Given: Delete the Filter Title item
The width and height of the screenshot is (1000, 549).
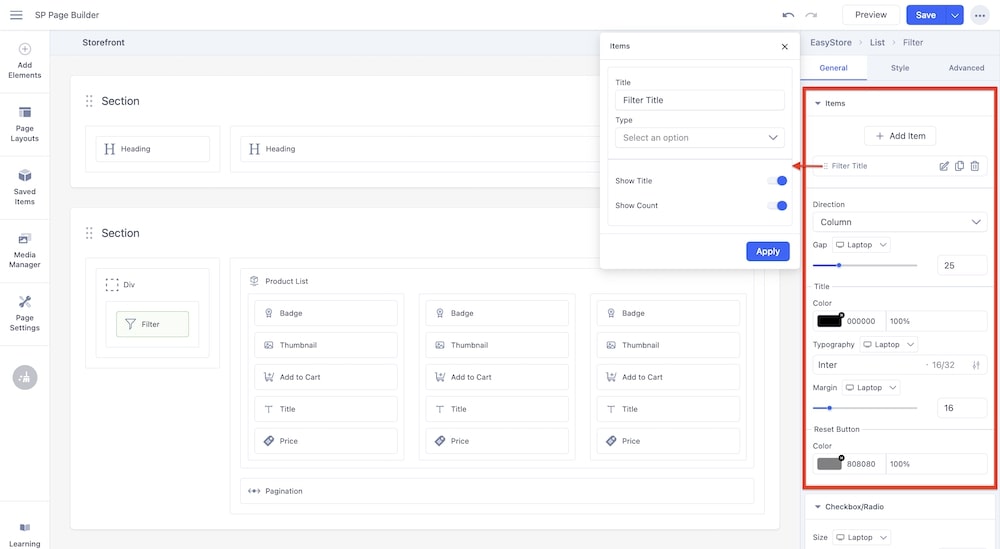Looking at the screenshot, I should coord(975,166).
